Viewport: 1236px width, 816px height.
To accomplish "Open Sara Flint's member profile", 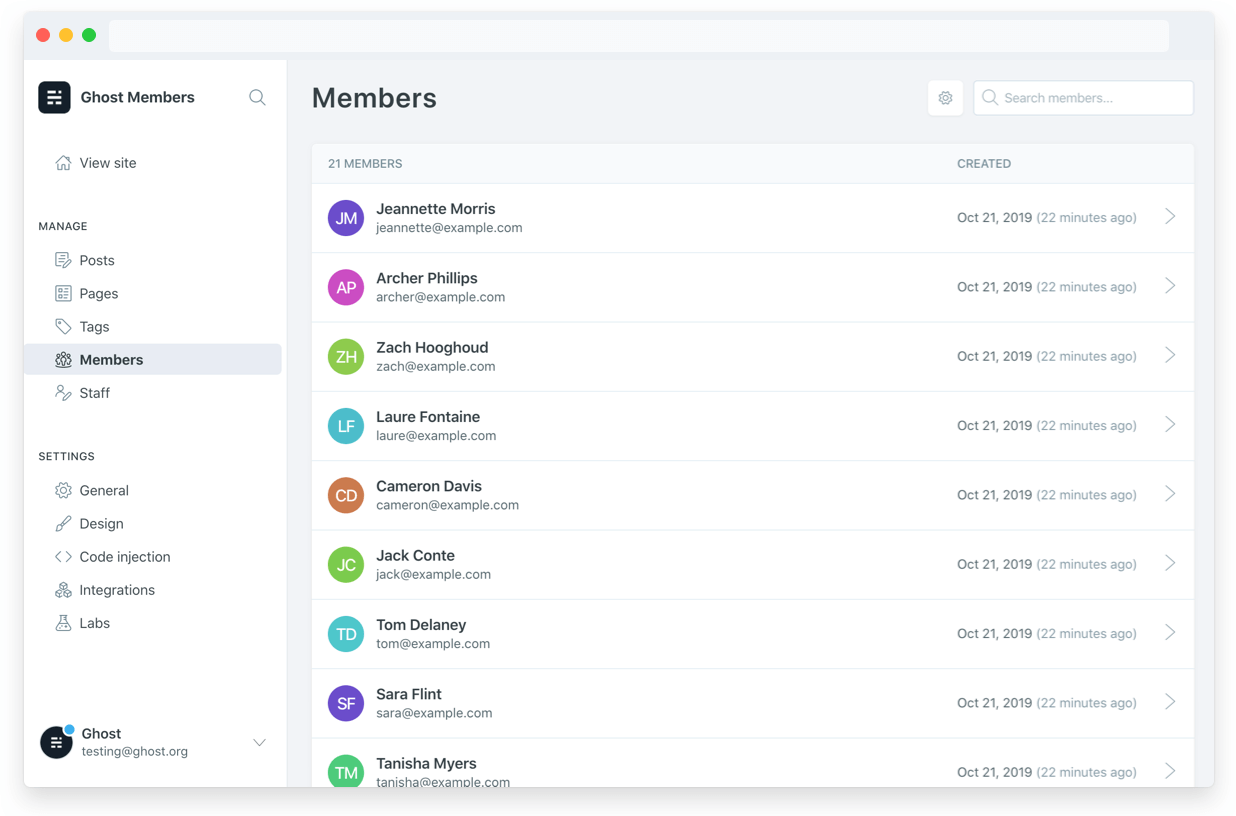I will (1170, 702).
